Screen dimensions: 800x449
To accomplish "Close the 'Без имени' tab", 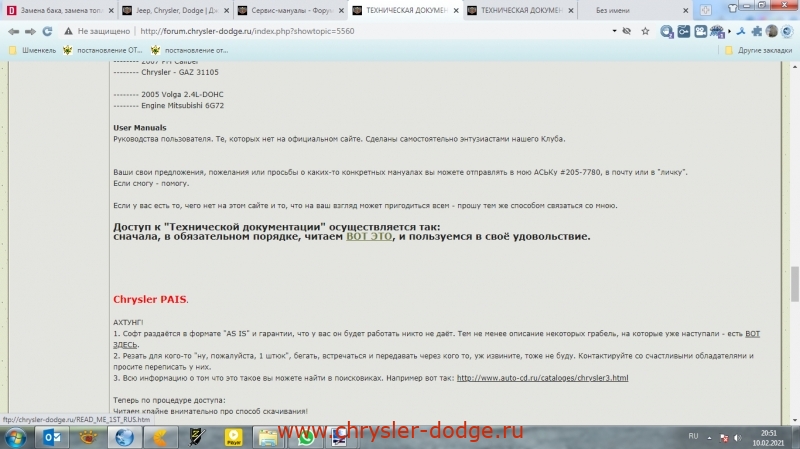I will click(686, 10).
